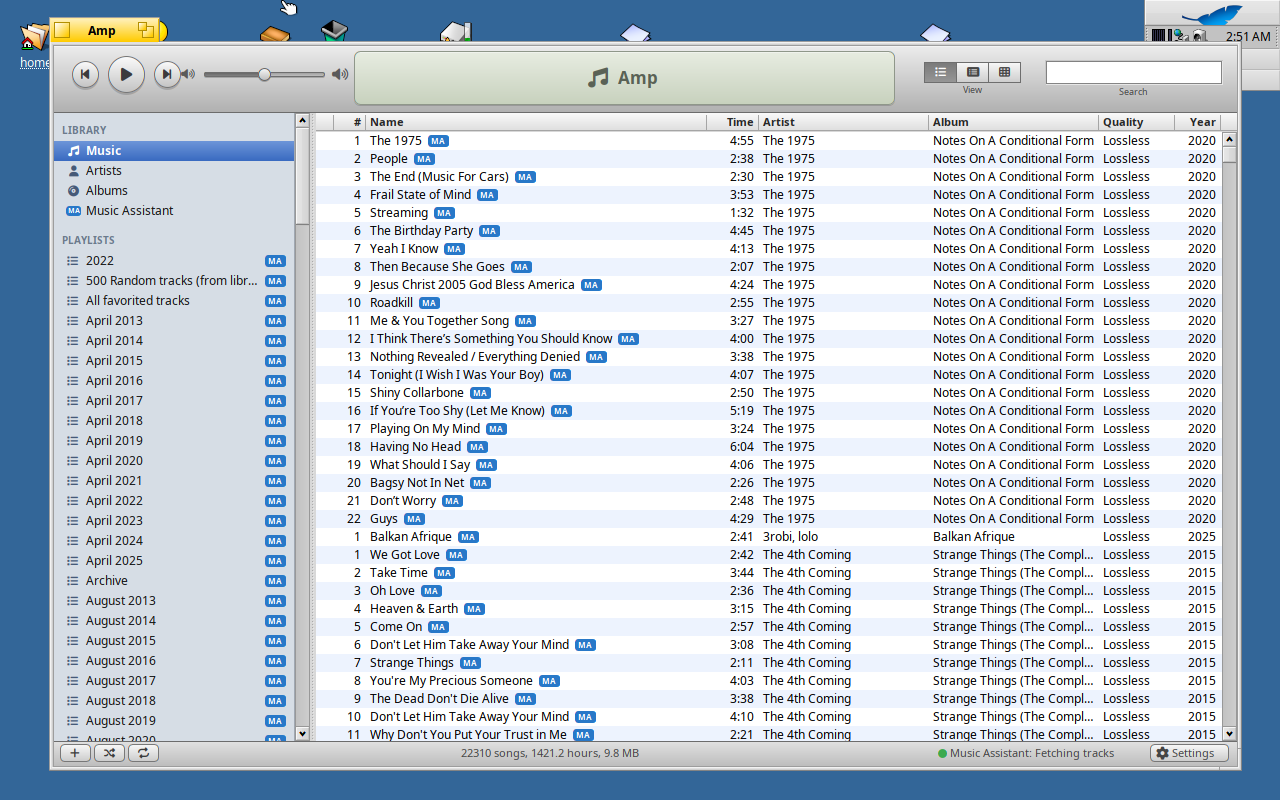Image resolution: width=1280 pixels, height=800 pixels.
Task: Open the Deskbar leaf menu
Action: (x=1211, y=14)
